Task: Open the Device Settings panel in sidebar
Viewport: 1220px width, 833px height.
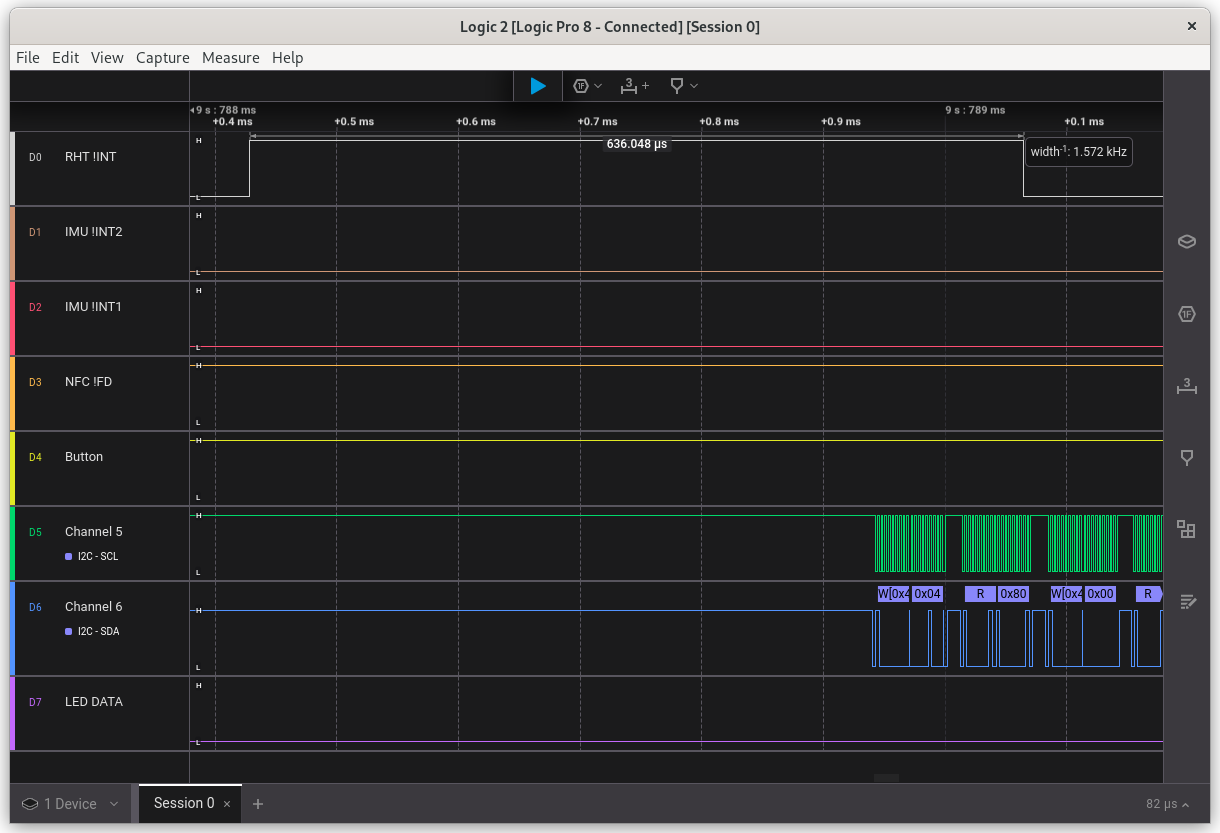Action: (x=1187, y=241)
